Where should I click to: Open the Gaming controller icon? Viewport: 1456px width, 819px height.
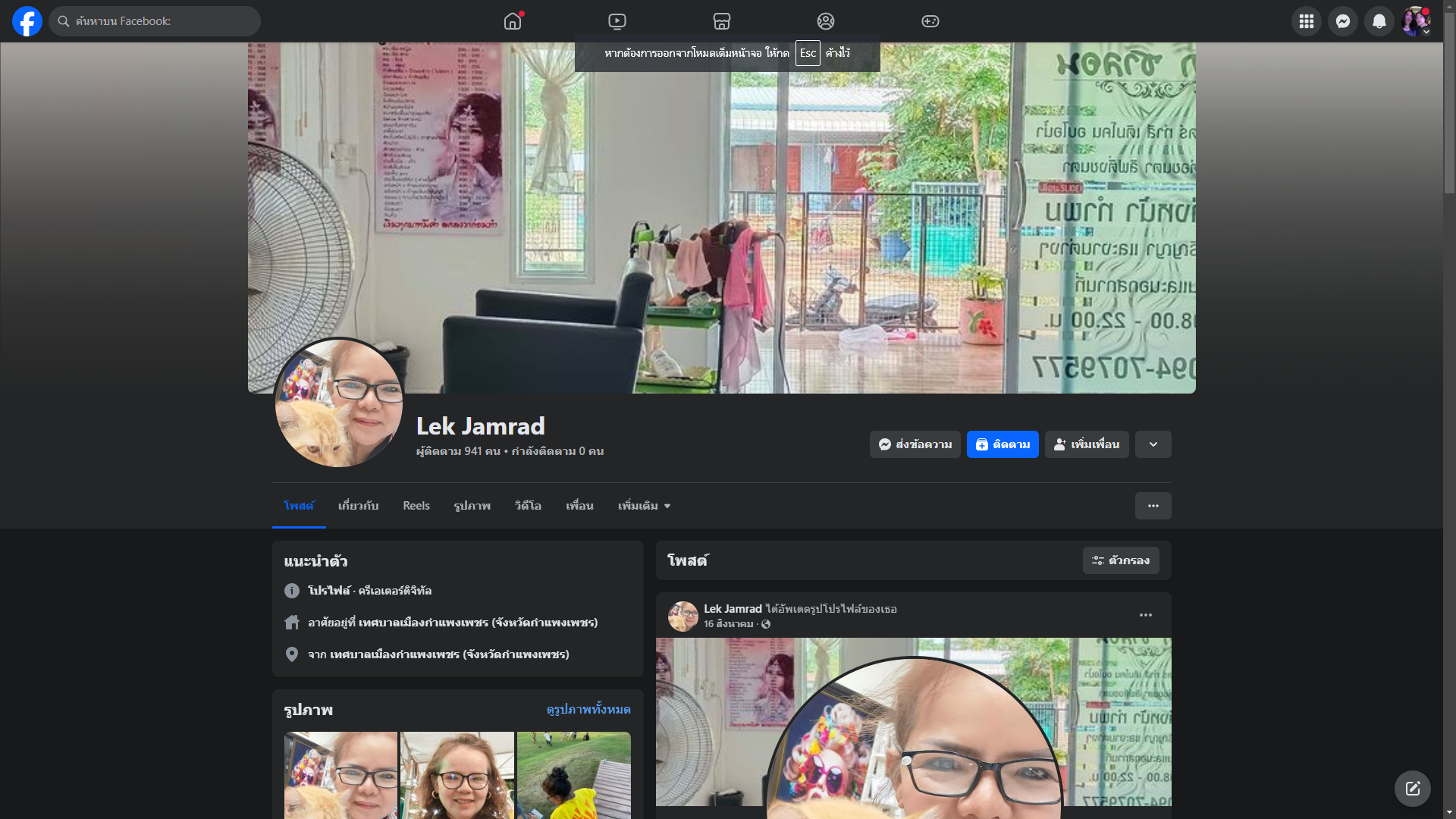[x=930, y=21]
